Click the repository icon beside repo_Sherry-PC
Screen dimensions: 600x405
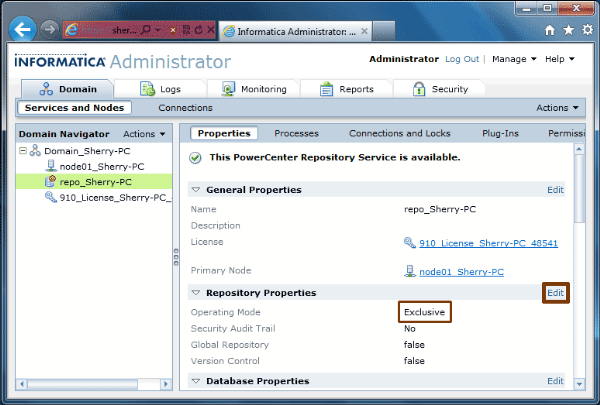point(51,181)
